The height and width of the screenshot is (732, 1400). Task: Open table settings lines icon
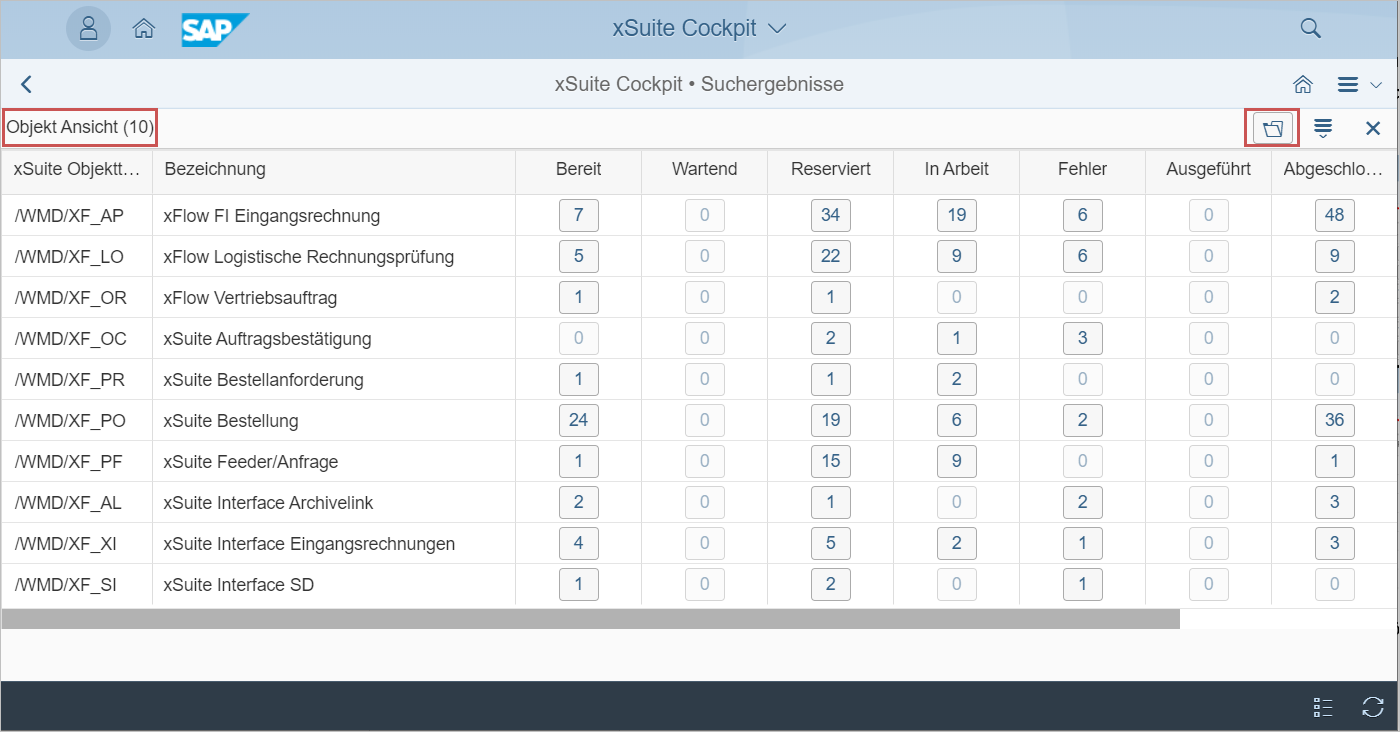1323,128
